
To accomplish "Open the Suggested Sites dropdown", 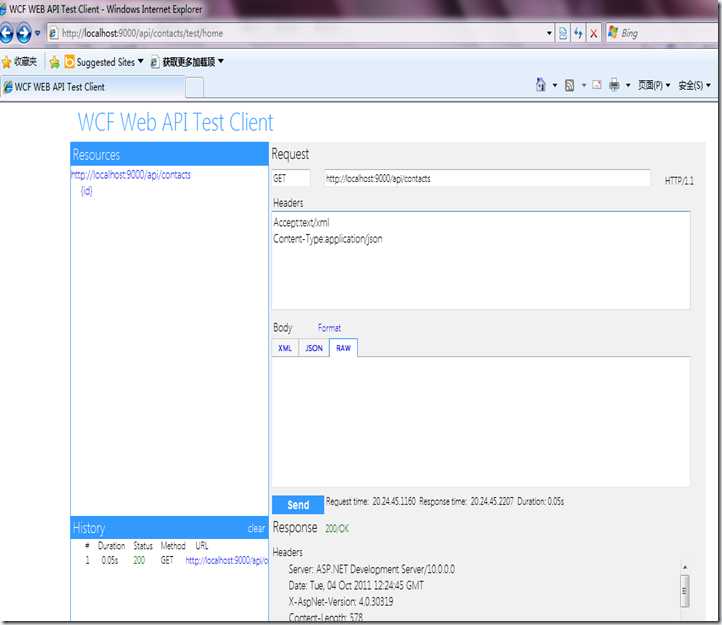I will click(x=104, y=62).
